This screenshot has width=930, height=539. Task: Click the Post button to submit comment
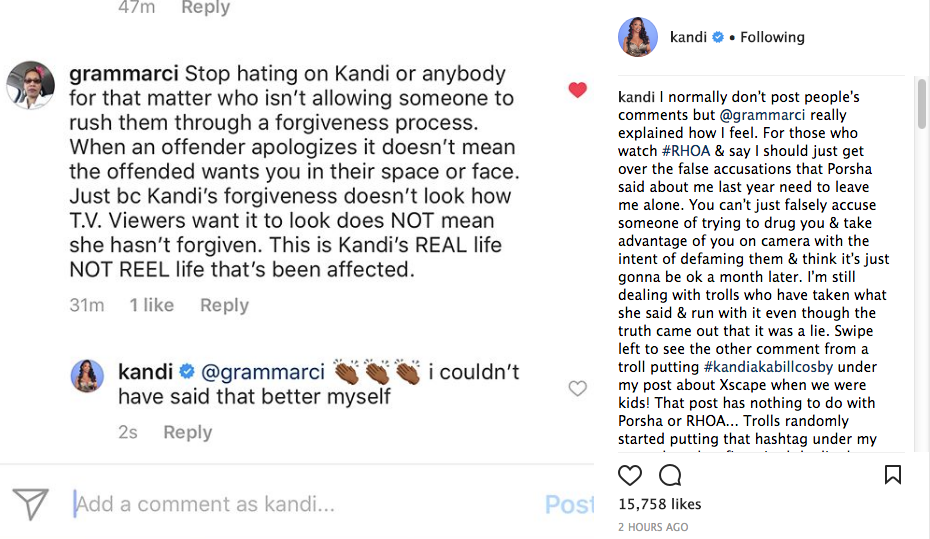click(x=569, y=504)
